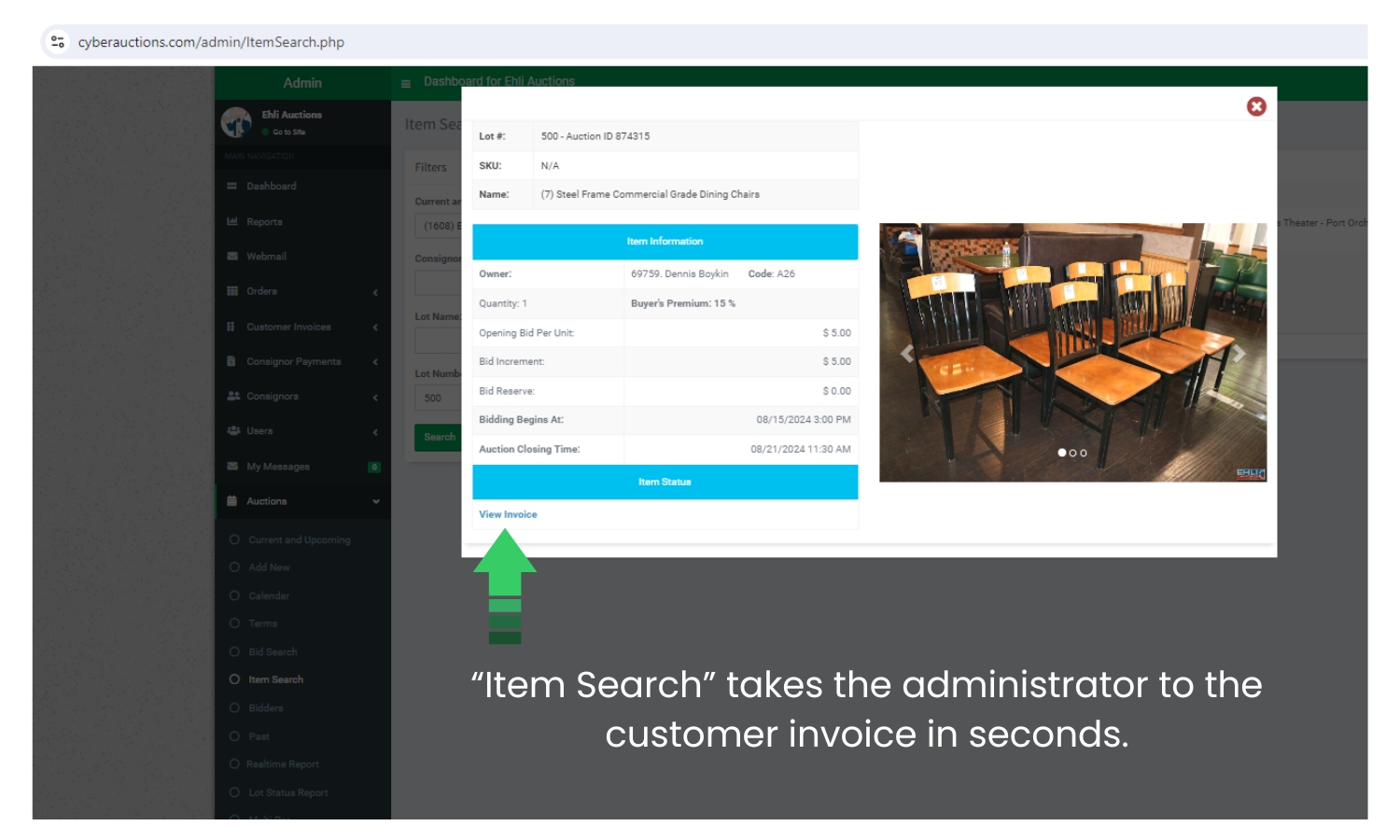The width and height of the screenshot is (1400, 840).
Task: Open My Messages in the sidebar
Action: 277,467
